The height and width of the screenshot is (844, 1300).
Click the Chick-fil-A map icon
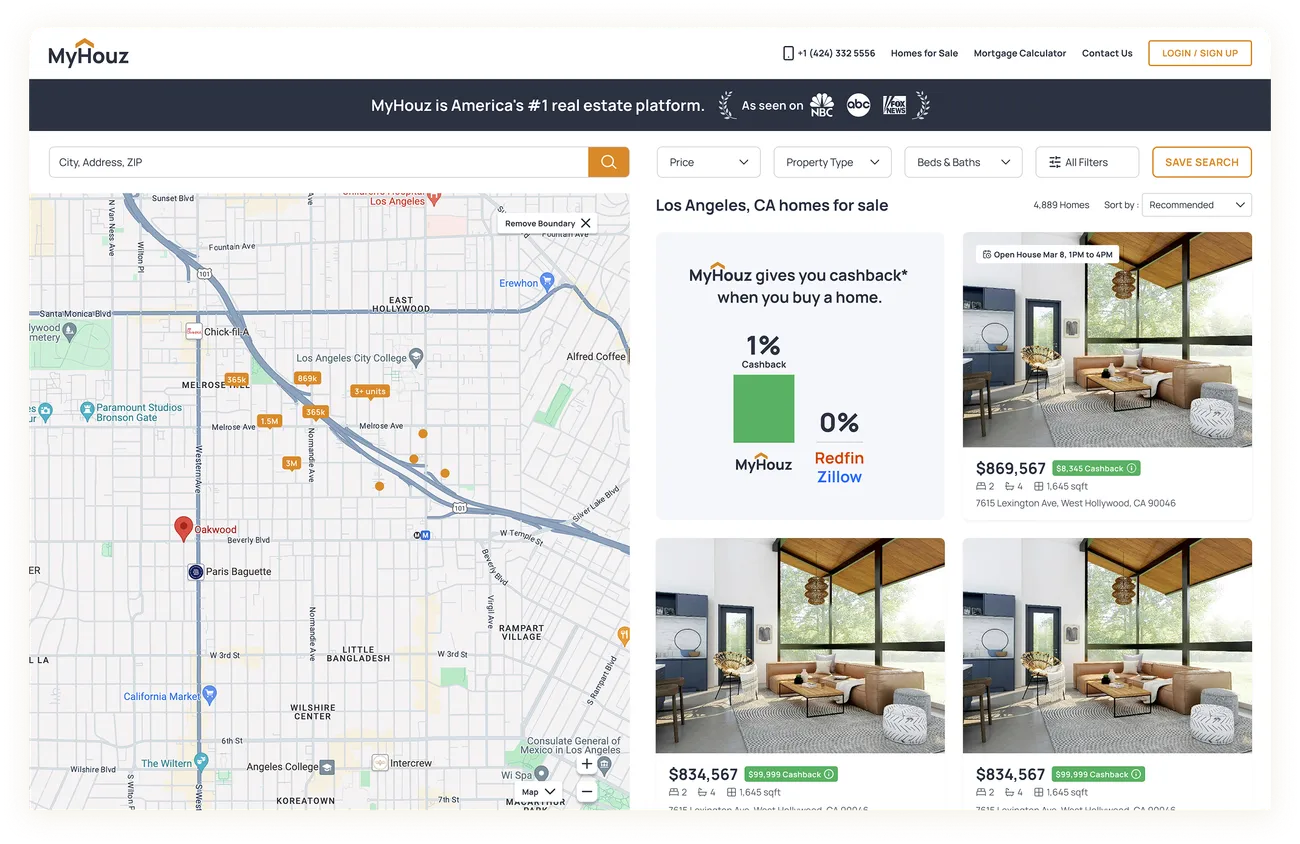(x=193, y=331)
